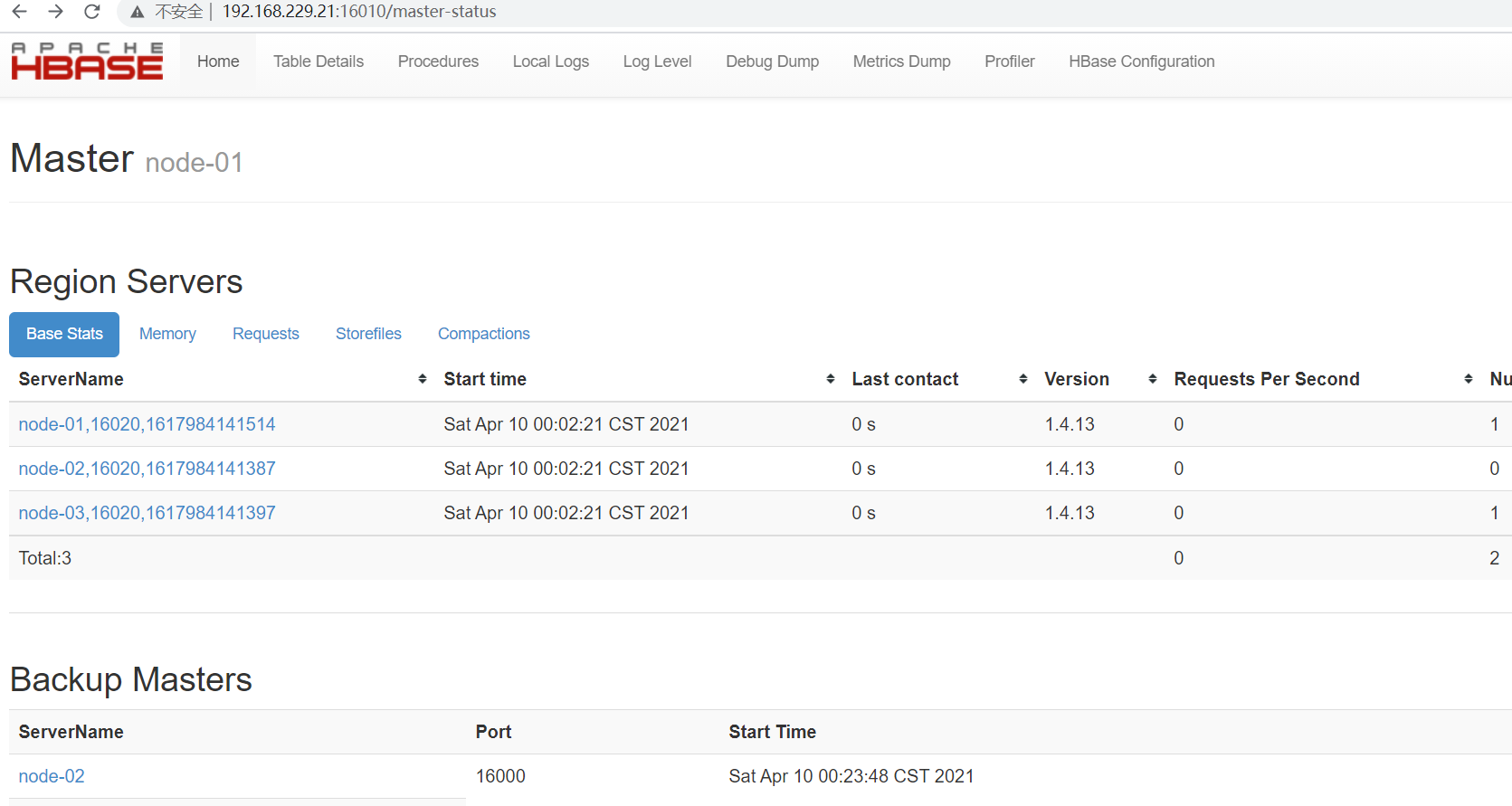This screenshot has height=806, width=1512.
Task: Open region server node-02,16020,1617984141387
Action: point(147,469)
